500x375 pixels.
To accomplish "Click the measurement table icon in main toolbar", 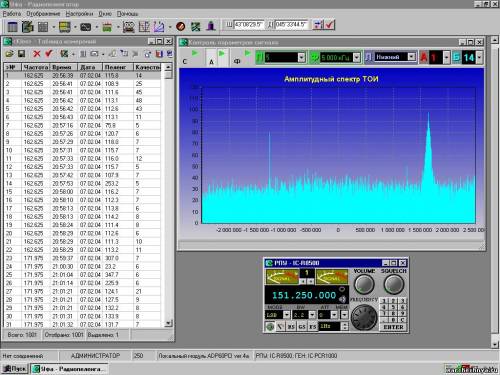I will pos(12,27).
